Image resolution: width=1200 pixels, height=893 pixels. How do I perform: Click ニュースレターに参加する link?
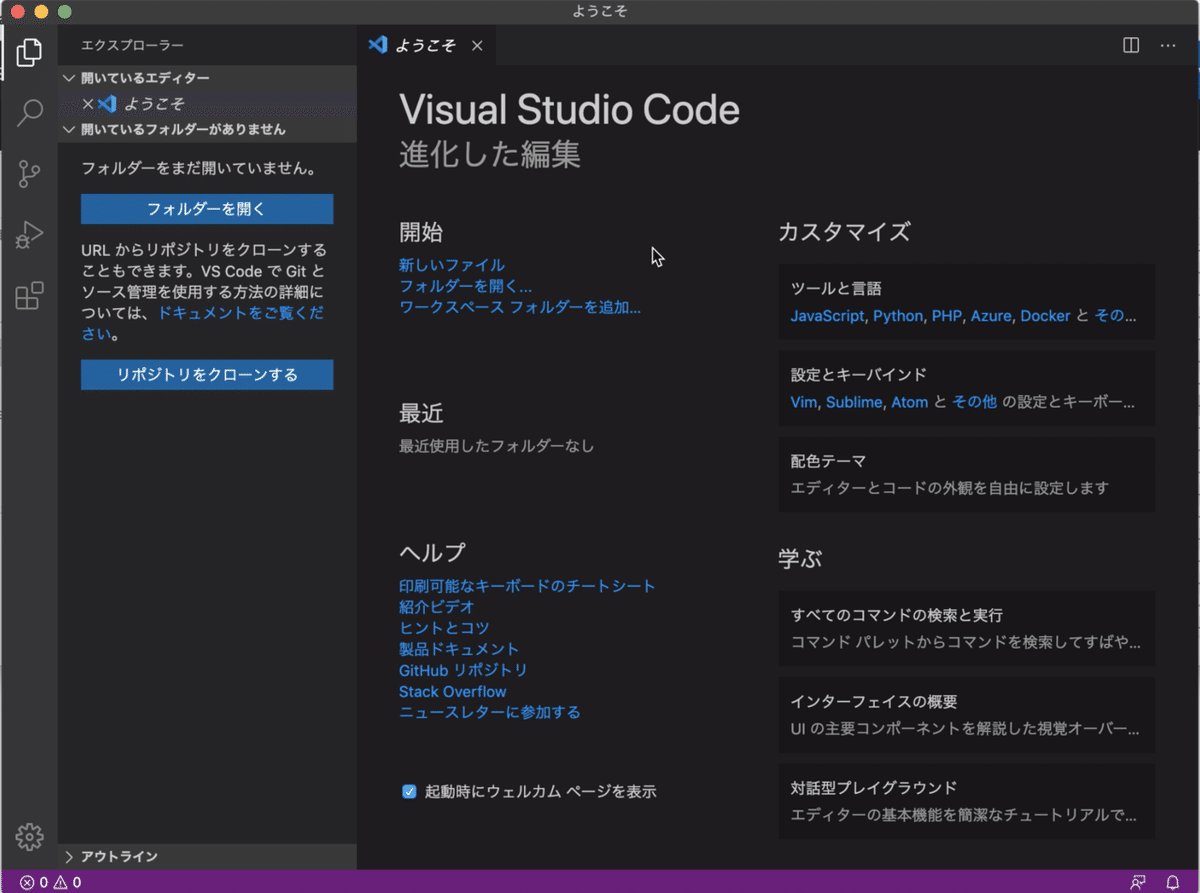tap(490, 712)
